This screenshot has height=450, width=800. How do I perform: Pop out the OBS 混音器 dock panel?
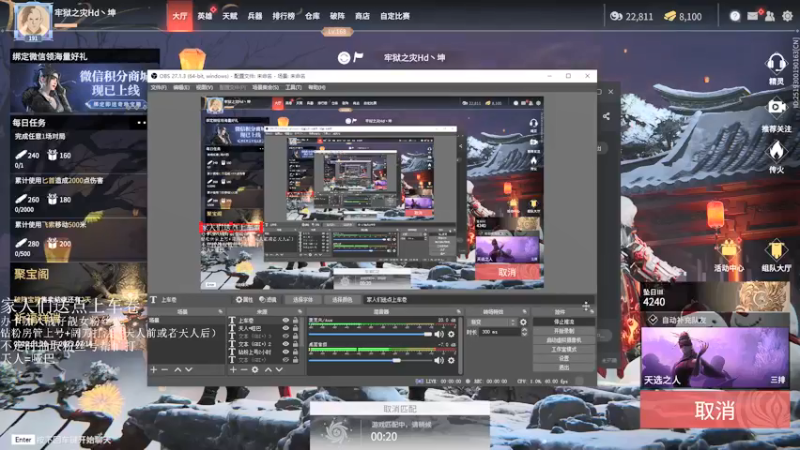(x=459, y=311)
